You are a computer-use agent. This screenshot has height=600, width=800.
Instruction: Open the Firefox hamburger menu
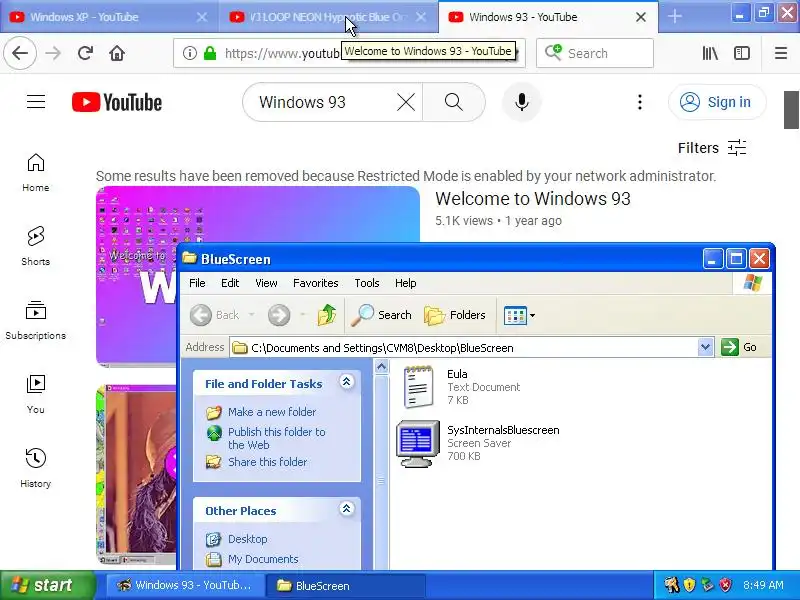(x=781, y=53)
